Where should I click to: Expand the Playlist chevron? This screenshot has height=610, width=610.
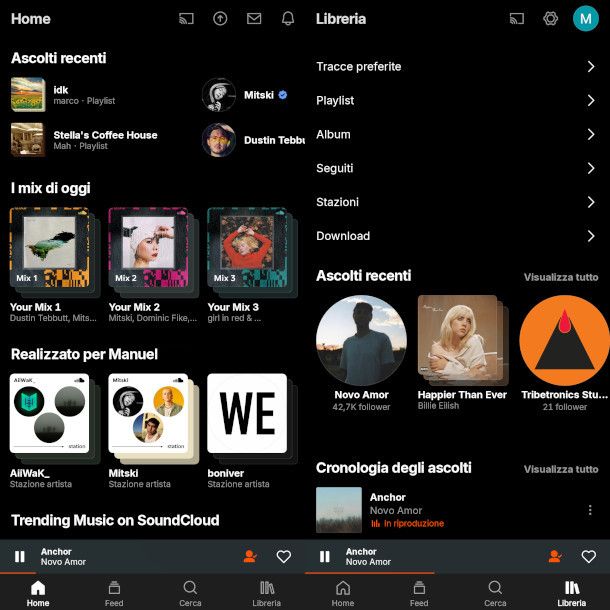click(591, 100)
